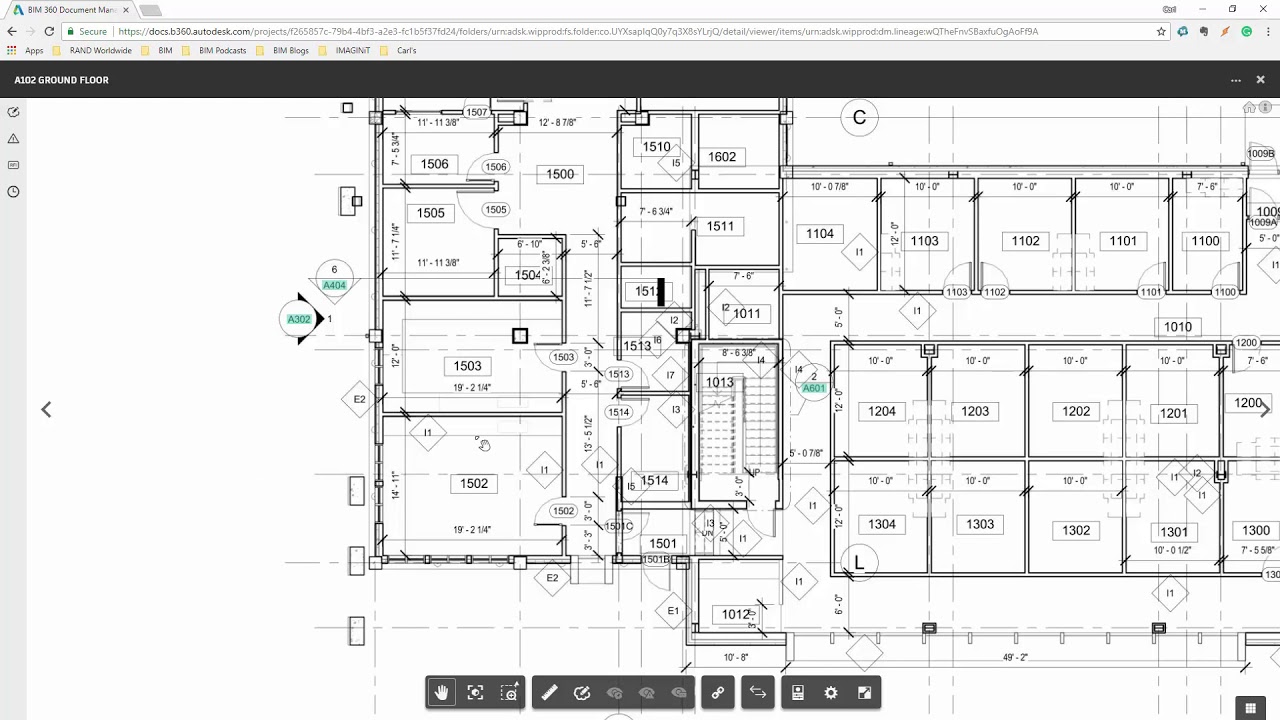Open the Document Browser sheet panel
1280x720 pixels.
(x=798, y=693)
